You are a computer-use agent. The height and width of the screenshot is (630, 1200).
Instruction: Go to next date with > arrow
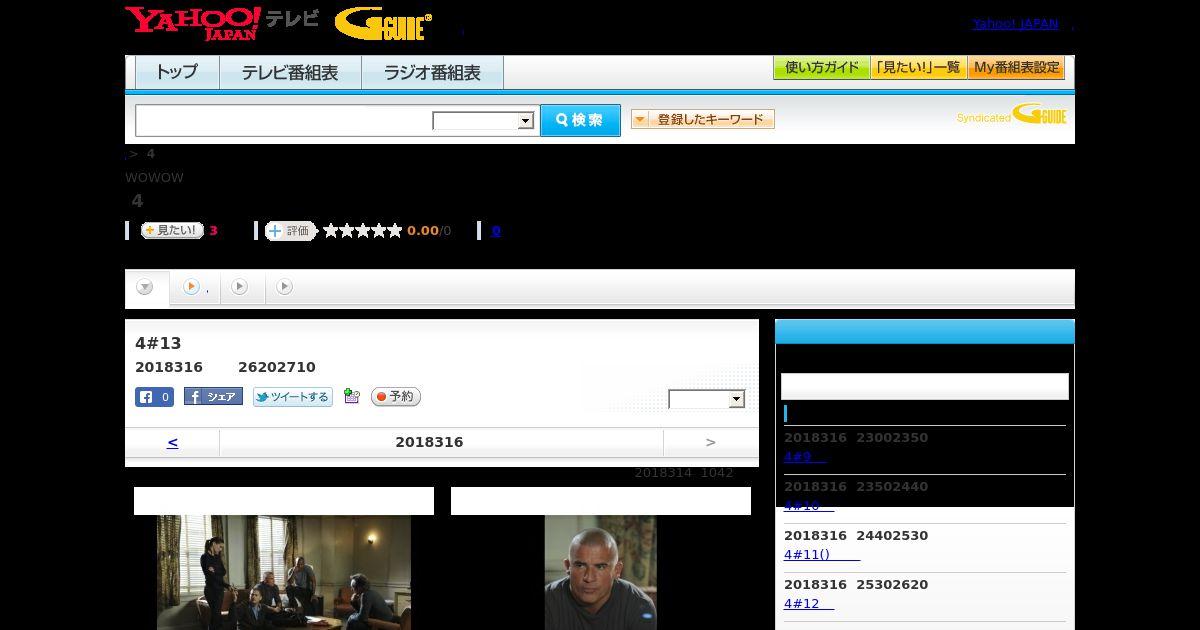click(x=711, y=442)
